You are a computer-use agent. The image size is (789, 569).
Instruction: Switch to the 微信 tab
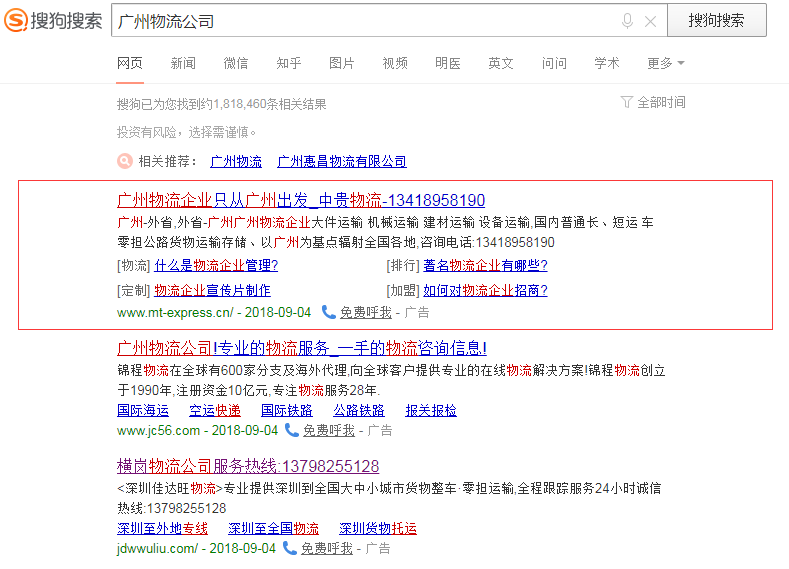pos(235,63)
